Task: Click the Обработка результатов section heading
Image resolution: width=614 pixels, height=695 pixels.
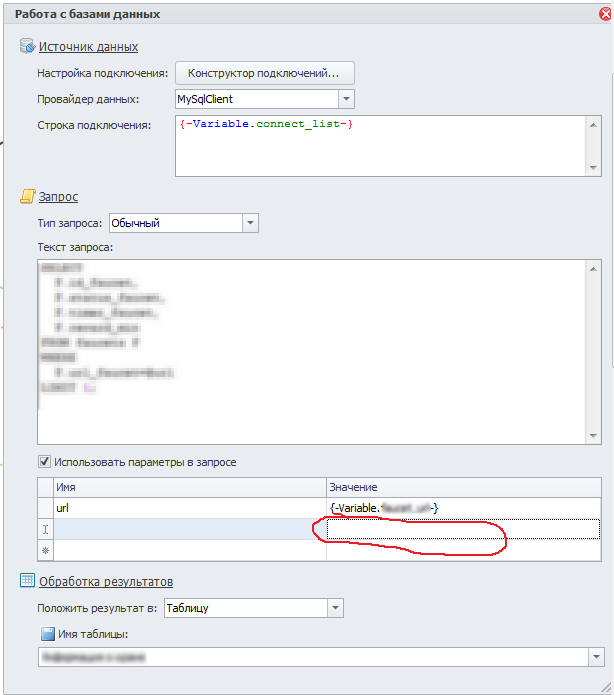Action: (x=106, y=582)
